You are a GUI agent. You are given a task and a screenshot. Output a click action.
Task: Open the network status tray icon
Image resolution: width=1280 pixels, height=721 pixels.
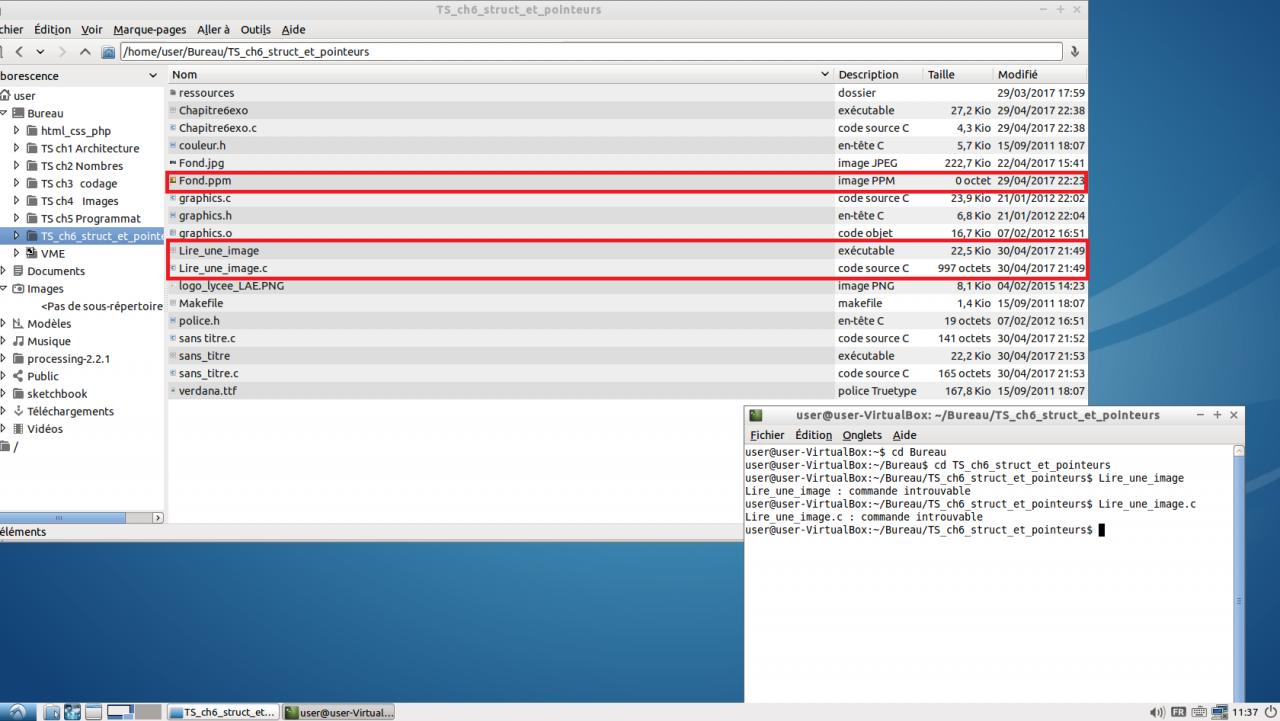point(1221,712)
